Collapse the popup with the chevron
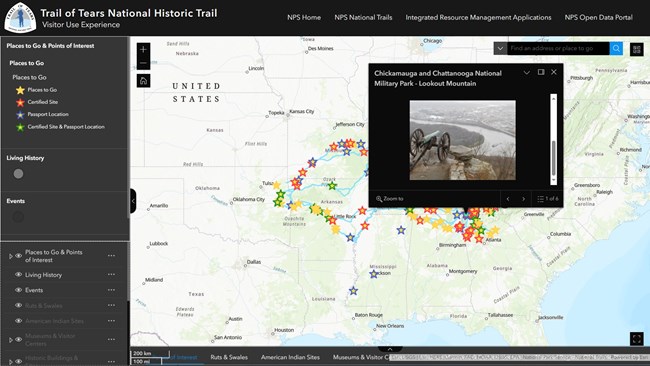Image resolution: width=650 pixels, height=366 pixels. 526,72
